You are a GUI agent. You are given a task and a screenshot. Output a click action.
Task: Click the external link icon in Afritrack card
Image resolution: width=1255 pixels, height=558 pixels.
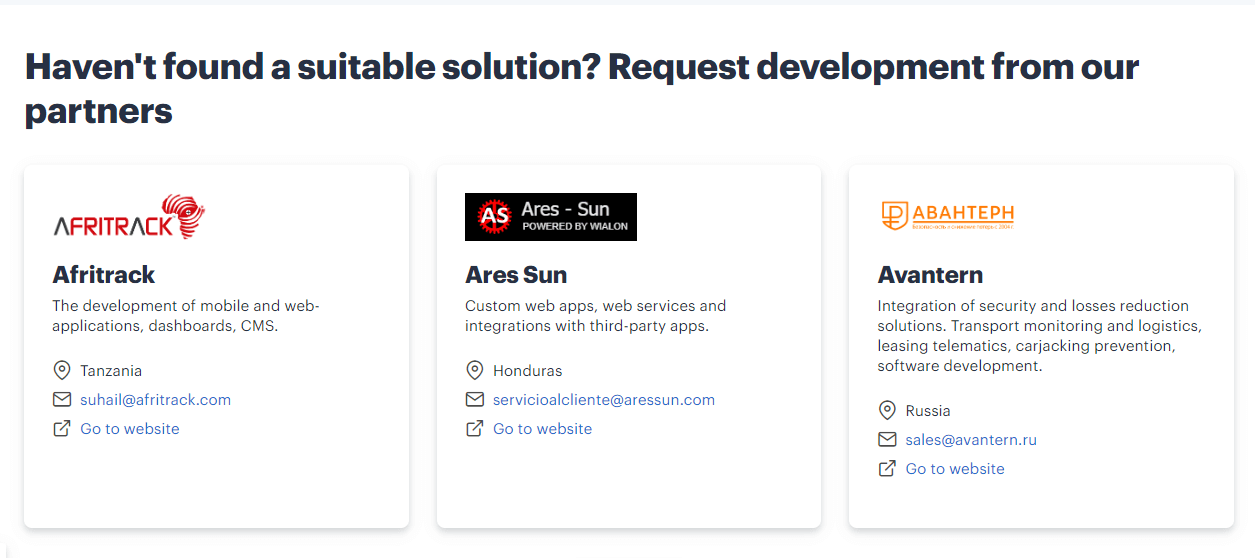tap(62, 429)
